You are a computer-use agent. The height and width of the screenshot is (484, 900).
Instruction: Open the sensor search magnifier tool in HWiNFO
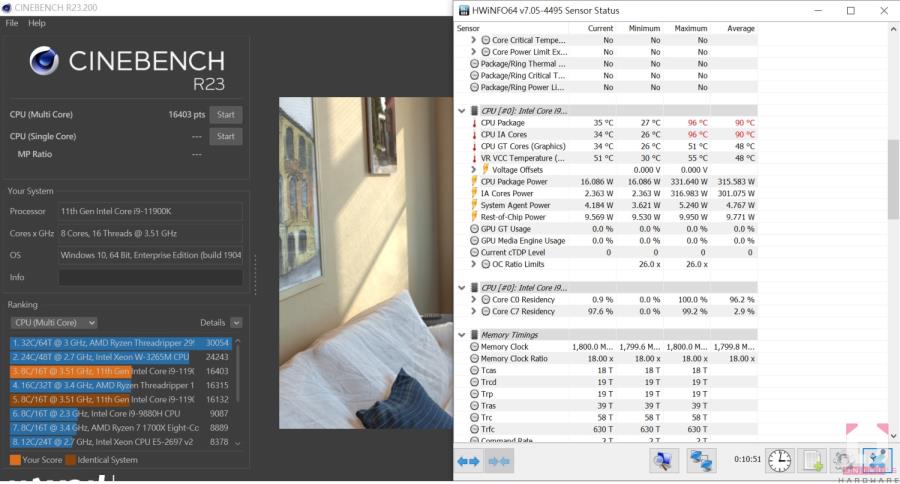click(x=664, y=460)
